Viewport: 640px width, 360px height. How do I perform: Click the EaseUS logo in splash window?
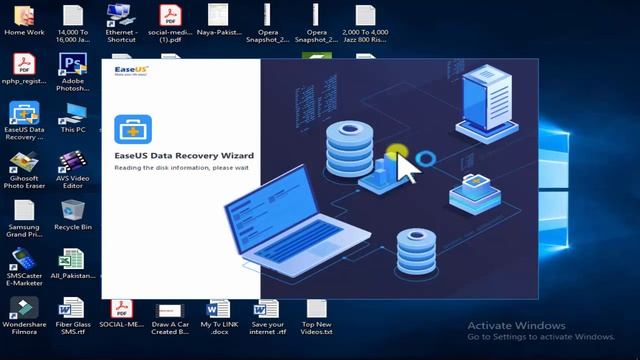131,71
